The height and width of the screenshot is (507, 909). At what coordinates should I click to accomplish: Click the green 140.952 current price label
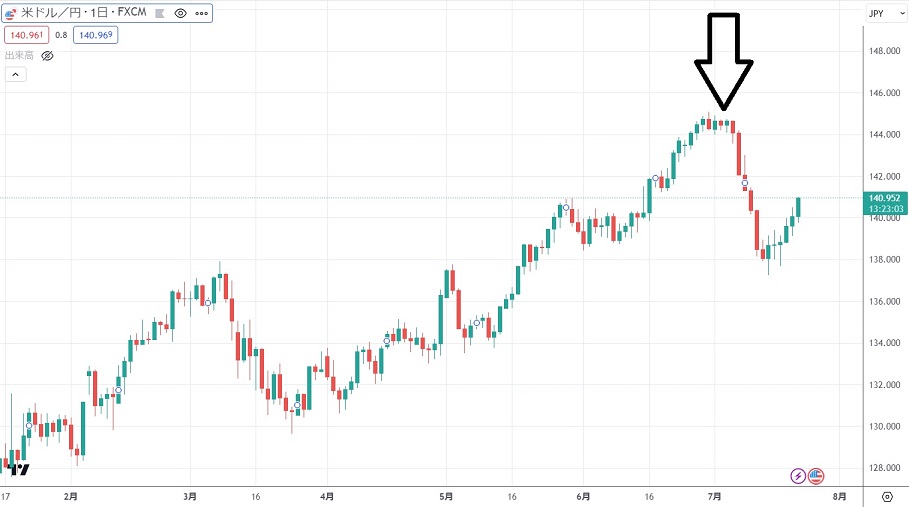pyautogui.click(x=884, y=198)
